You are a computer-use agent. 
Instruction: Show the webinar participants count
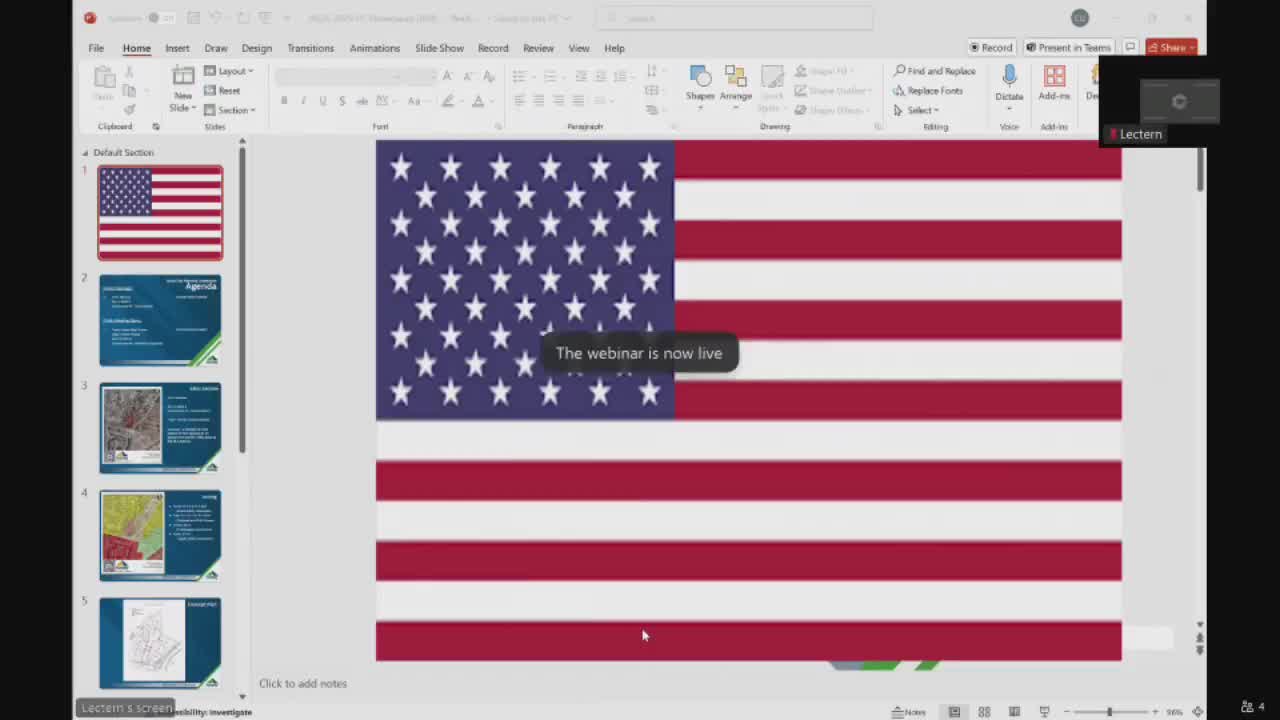coord(1253,707)
